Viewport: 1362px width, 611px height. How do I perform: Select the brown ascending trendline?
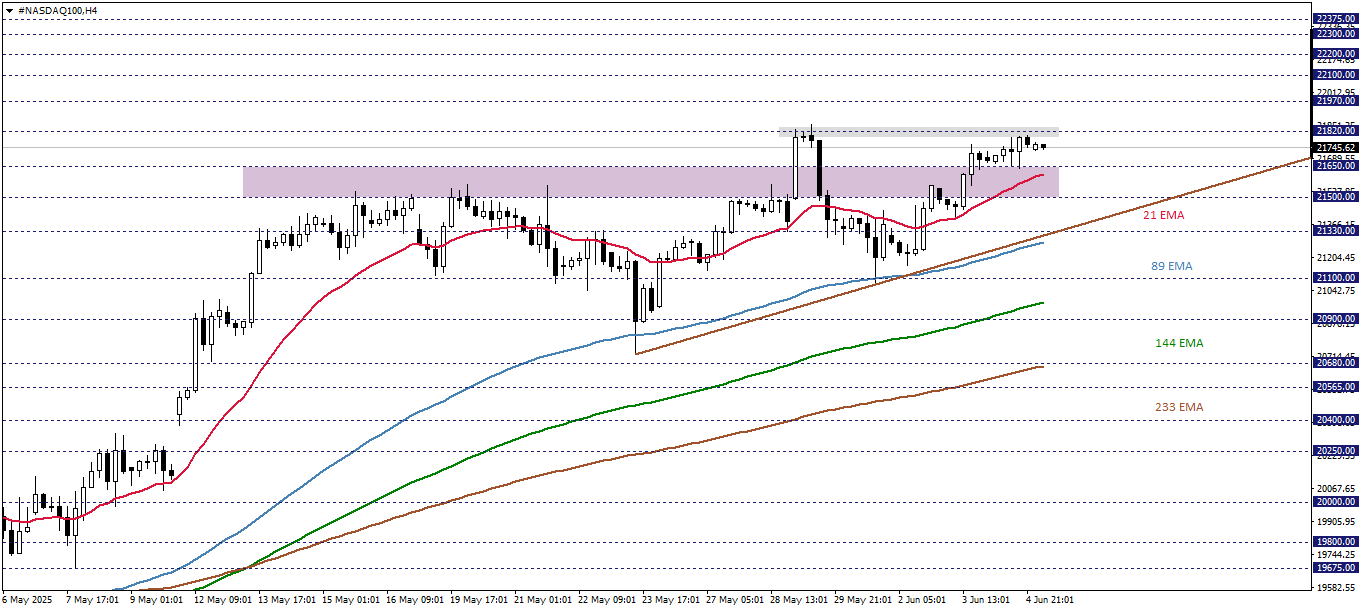click(972, 255)
